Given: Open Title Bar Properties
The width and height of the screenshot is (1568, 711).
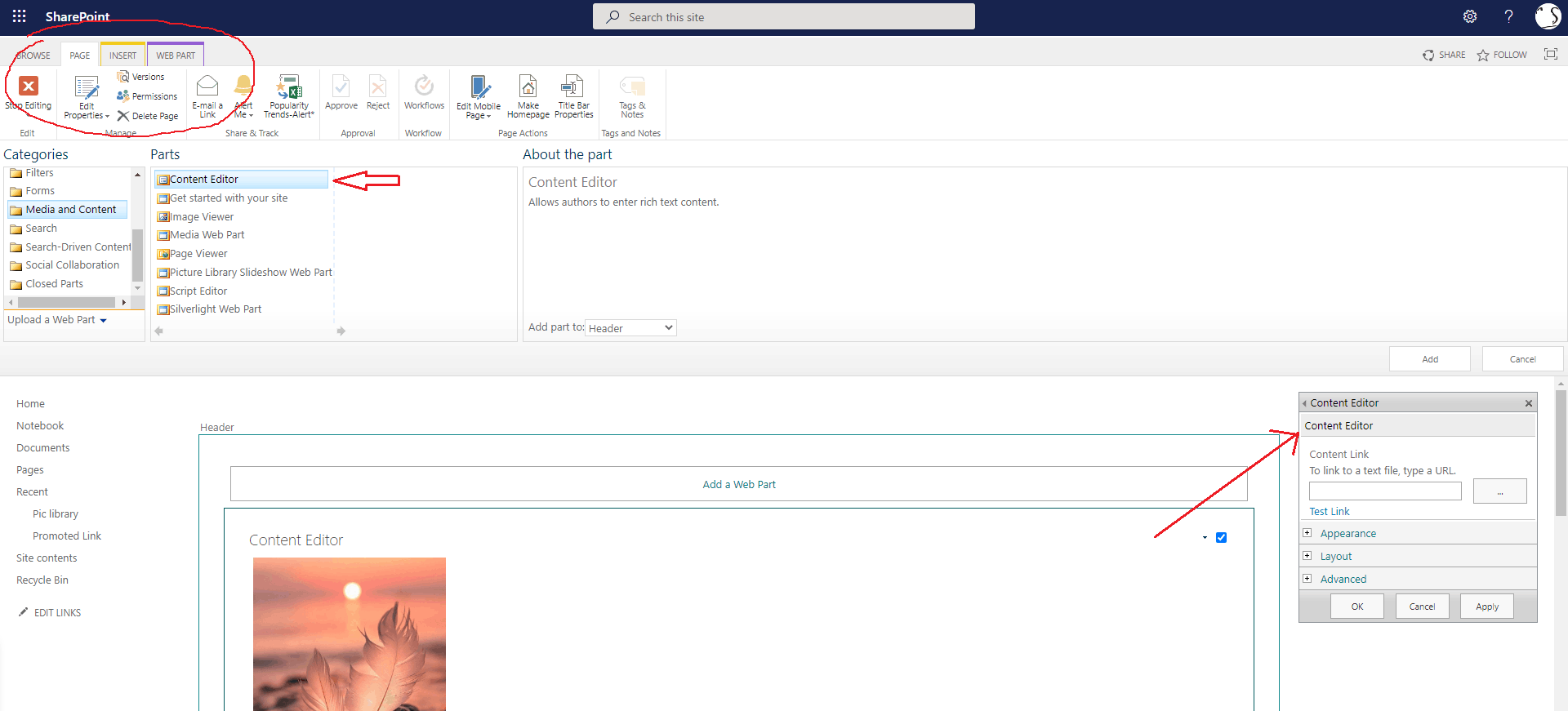Looking at the screenshot, I should 573,96.
